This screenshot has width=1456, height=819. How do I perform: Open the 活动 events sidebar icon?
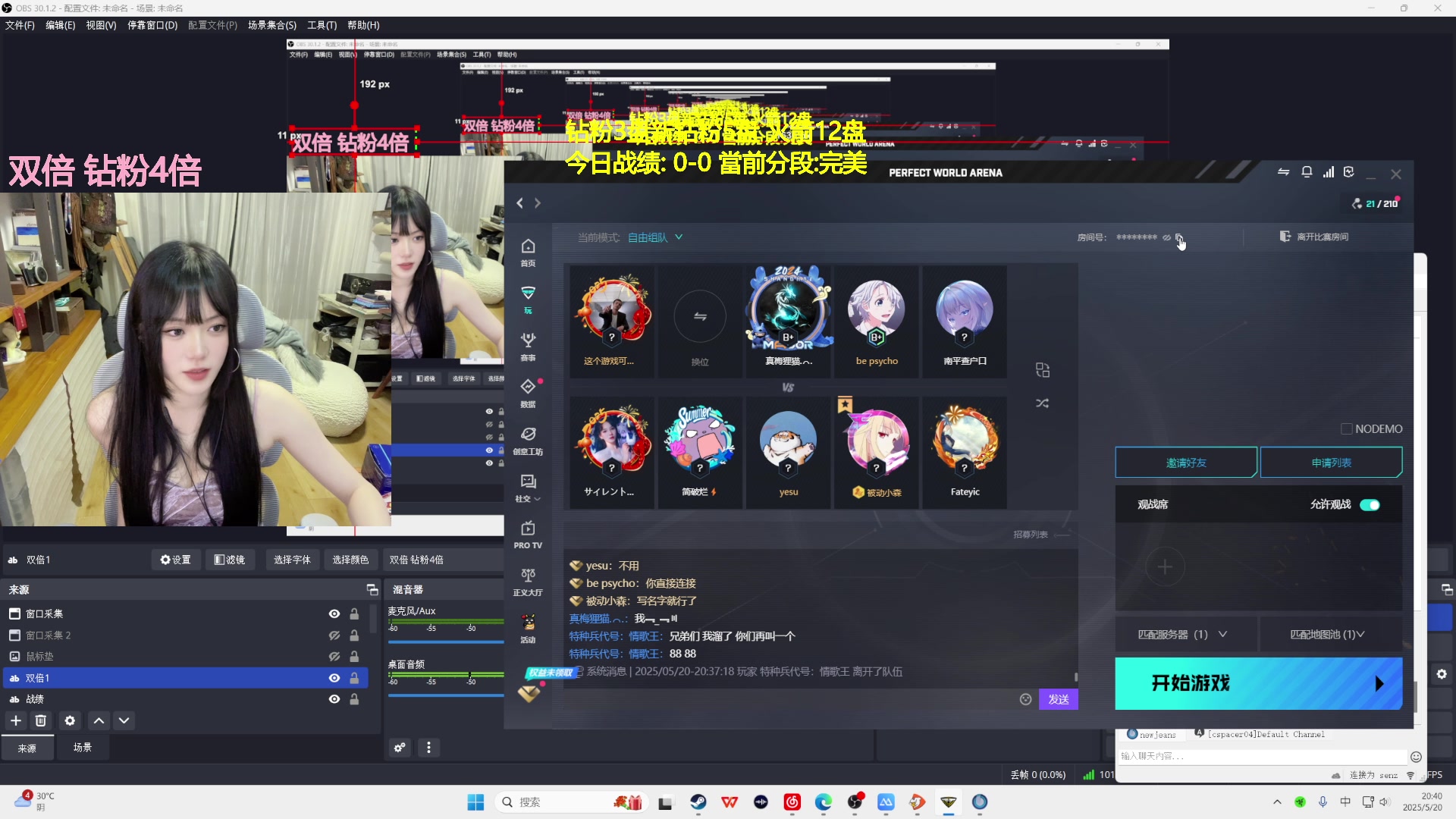pos(528,629)
